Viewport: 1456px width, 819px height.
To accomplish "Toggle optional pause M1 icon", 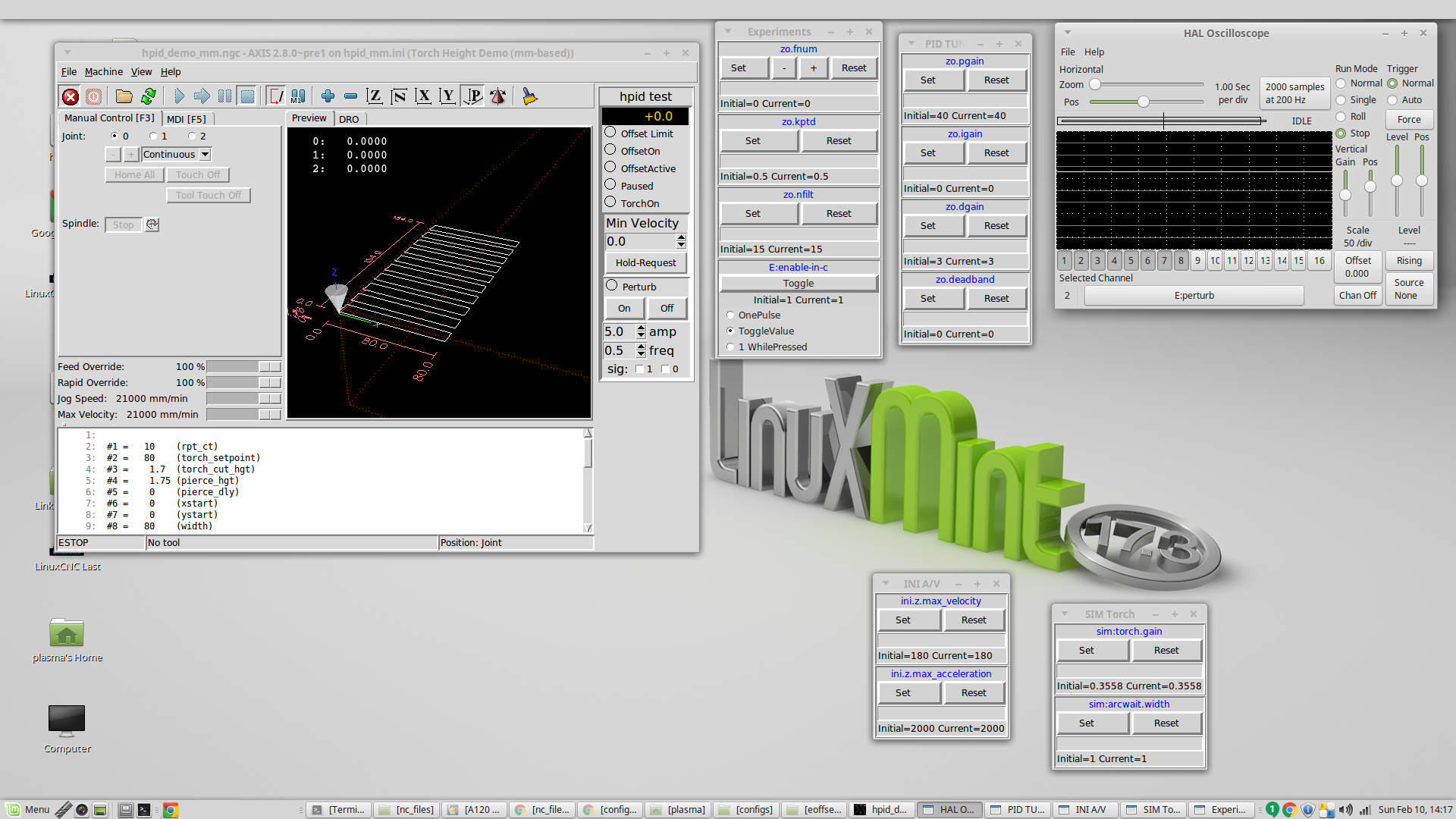I will (299, 96).
